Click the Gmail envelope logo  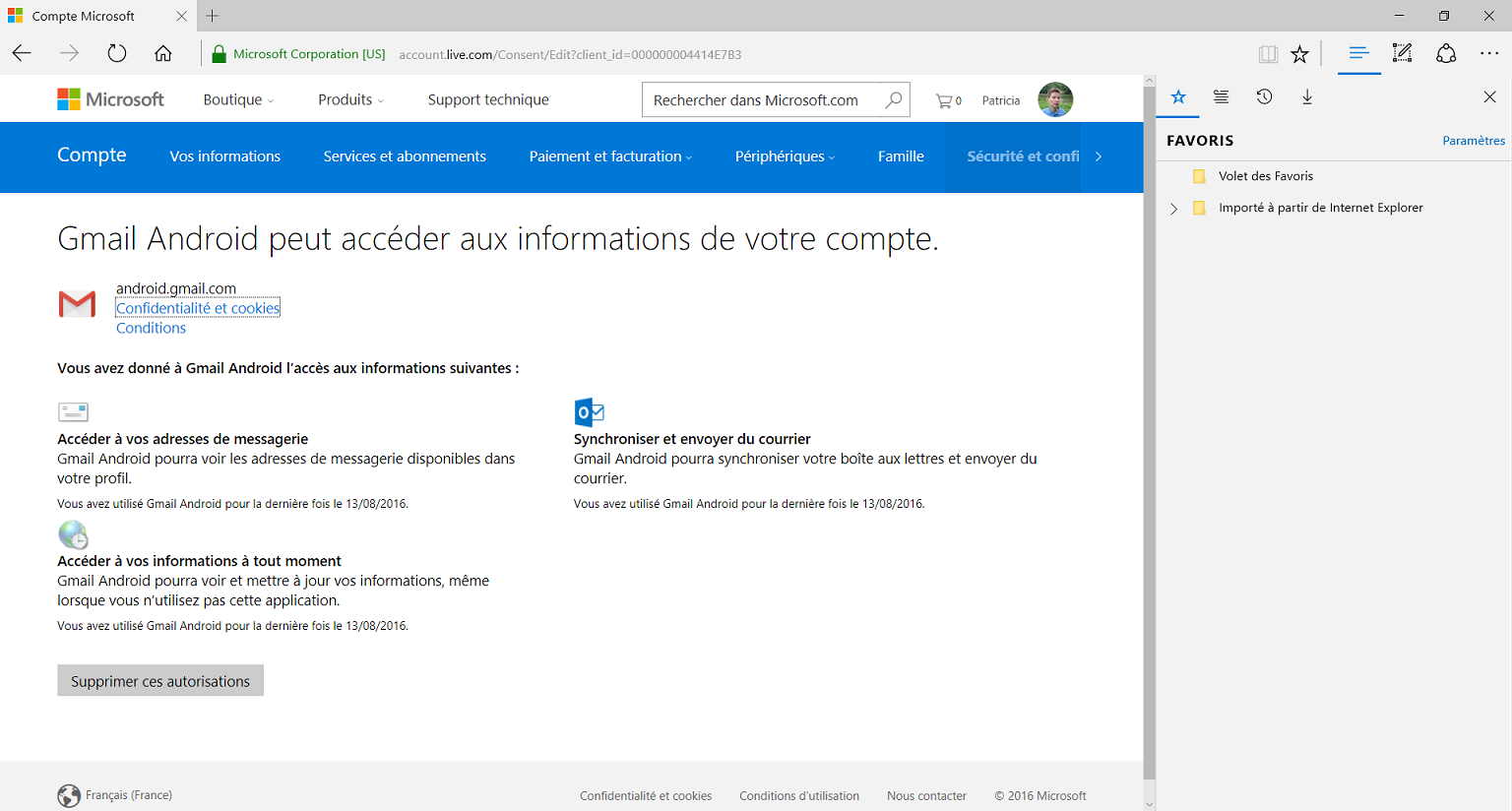pyautogui.click(x=77, y=304)
